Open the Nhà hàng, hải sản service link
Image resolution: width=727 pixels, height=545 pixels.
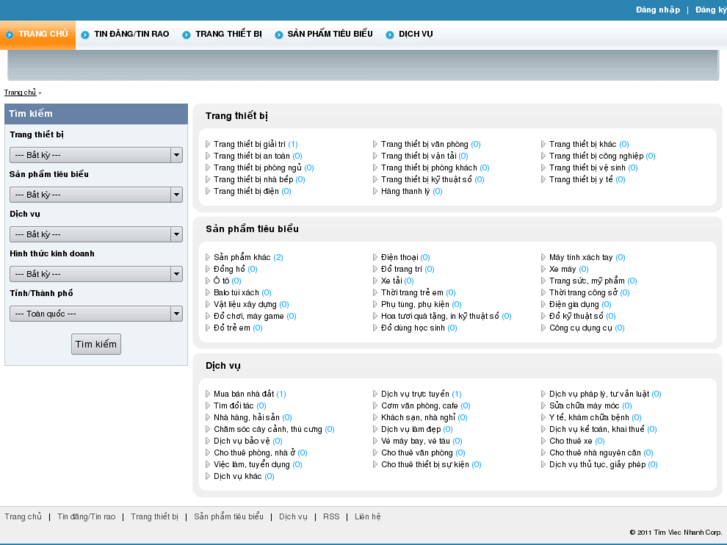tap(246, 417)
